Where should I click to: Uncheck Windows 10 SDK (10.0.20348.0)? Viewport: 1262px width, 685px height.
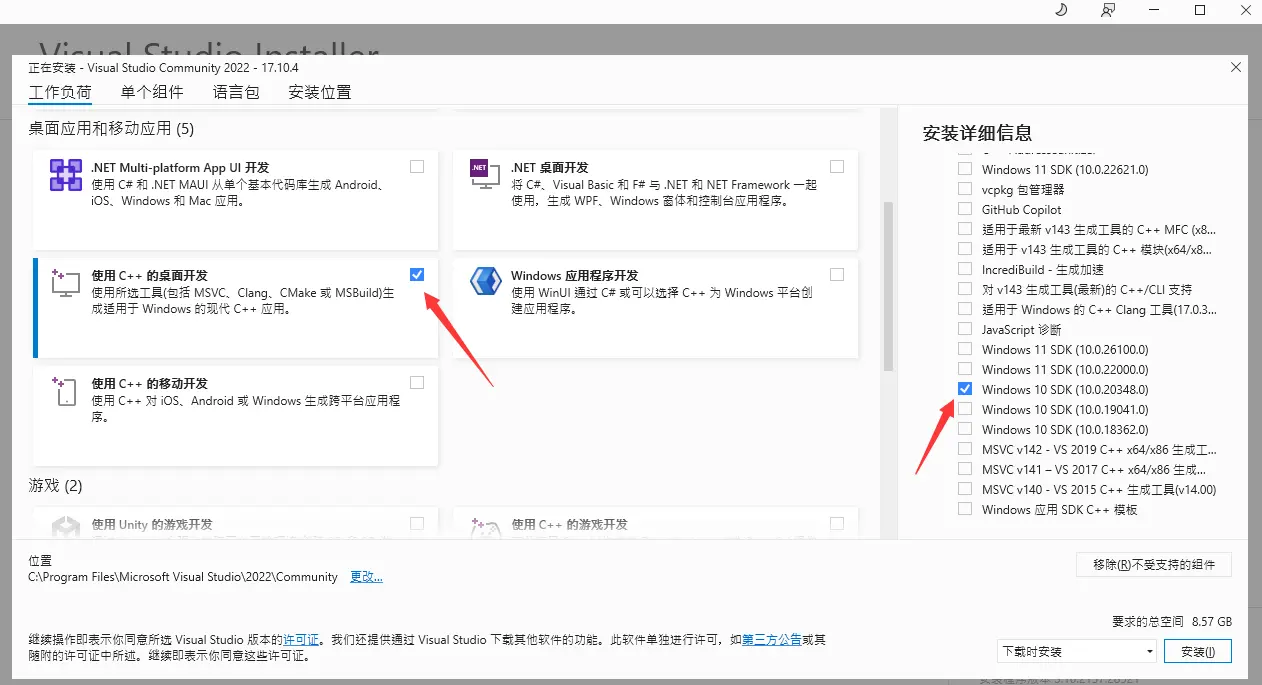pyautogui.click(x=965, y=389)
